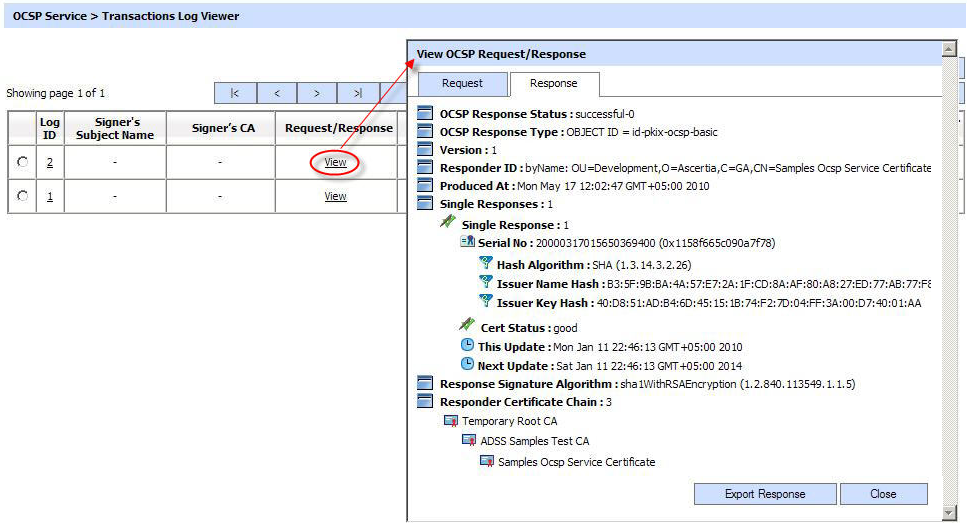This screenshot has width=967, height=526.
Task: Click the Cert Status pen icon
Action: (x=466, y=326)
